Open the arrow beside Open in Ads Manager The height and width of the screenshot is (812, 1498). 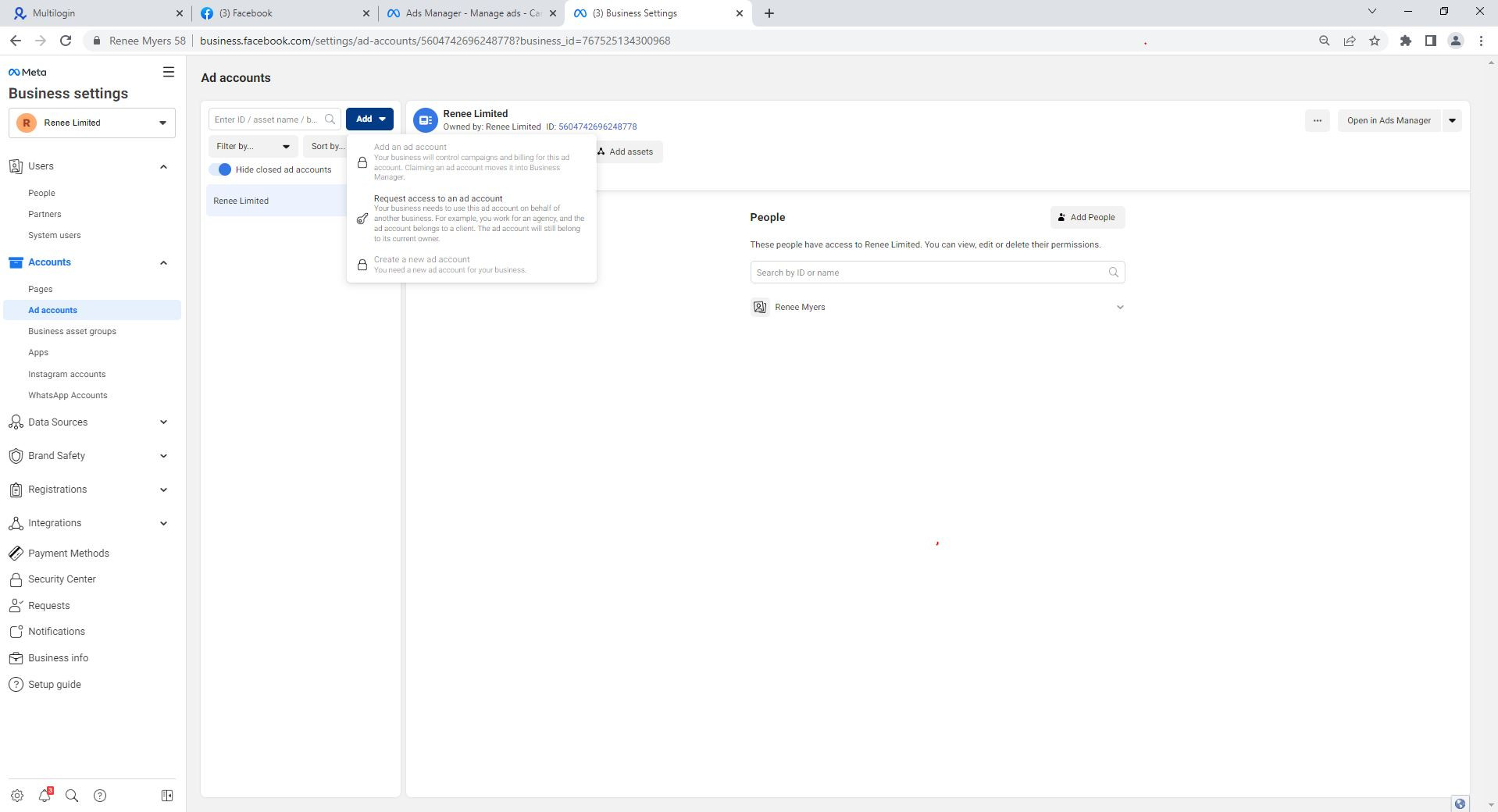click(x=1452, y=120)
